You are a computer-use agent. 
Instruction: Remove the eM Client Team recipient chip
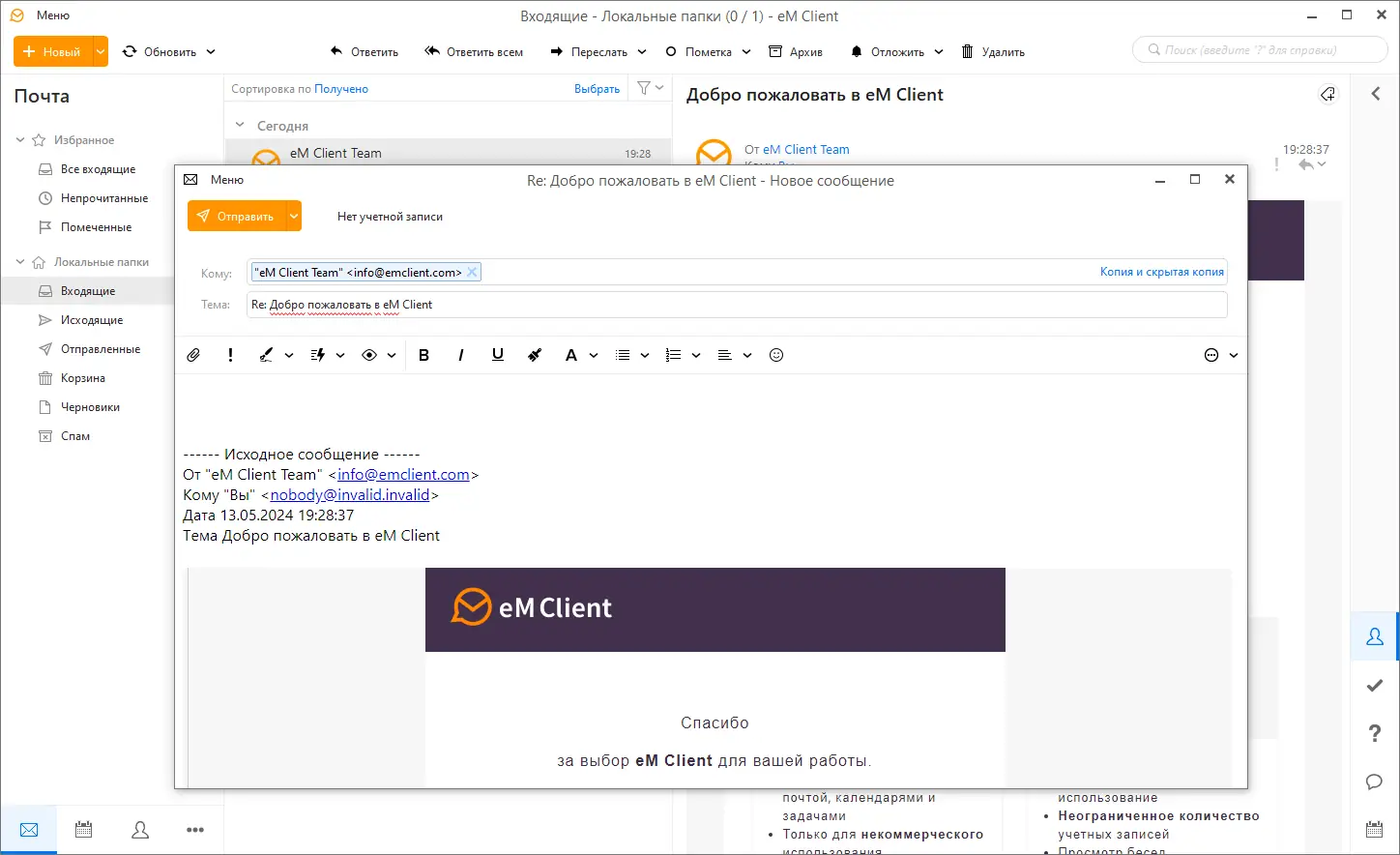[472, 272]
